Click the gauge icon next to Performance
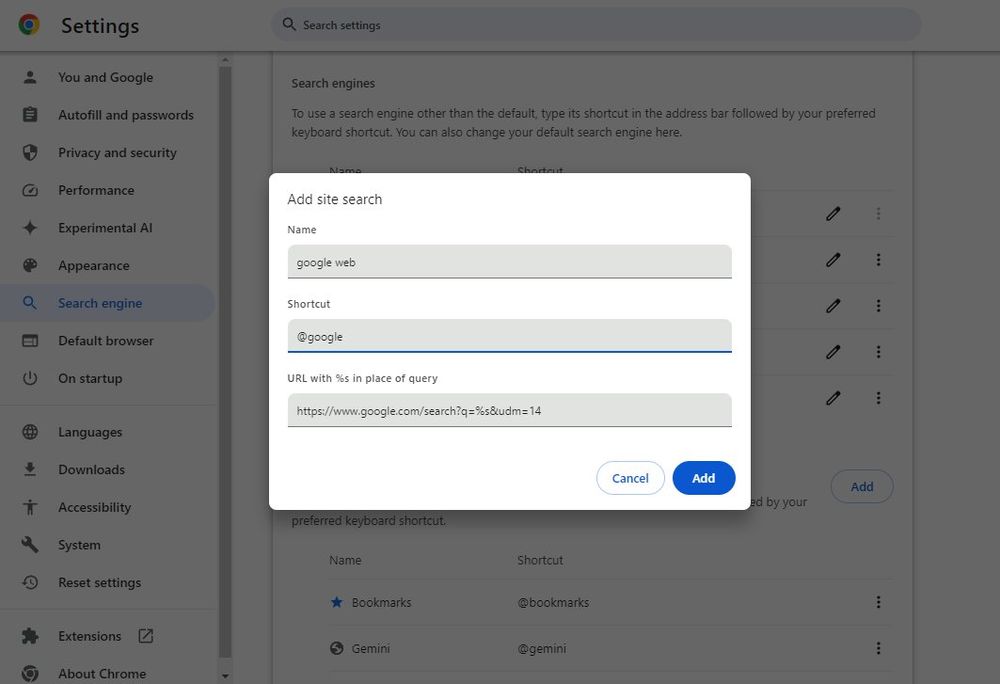 30,190
